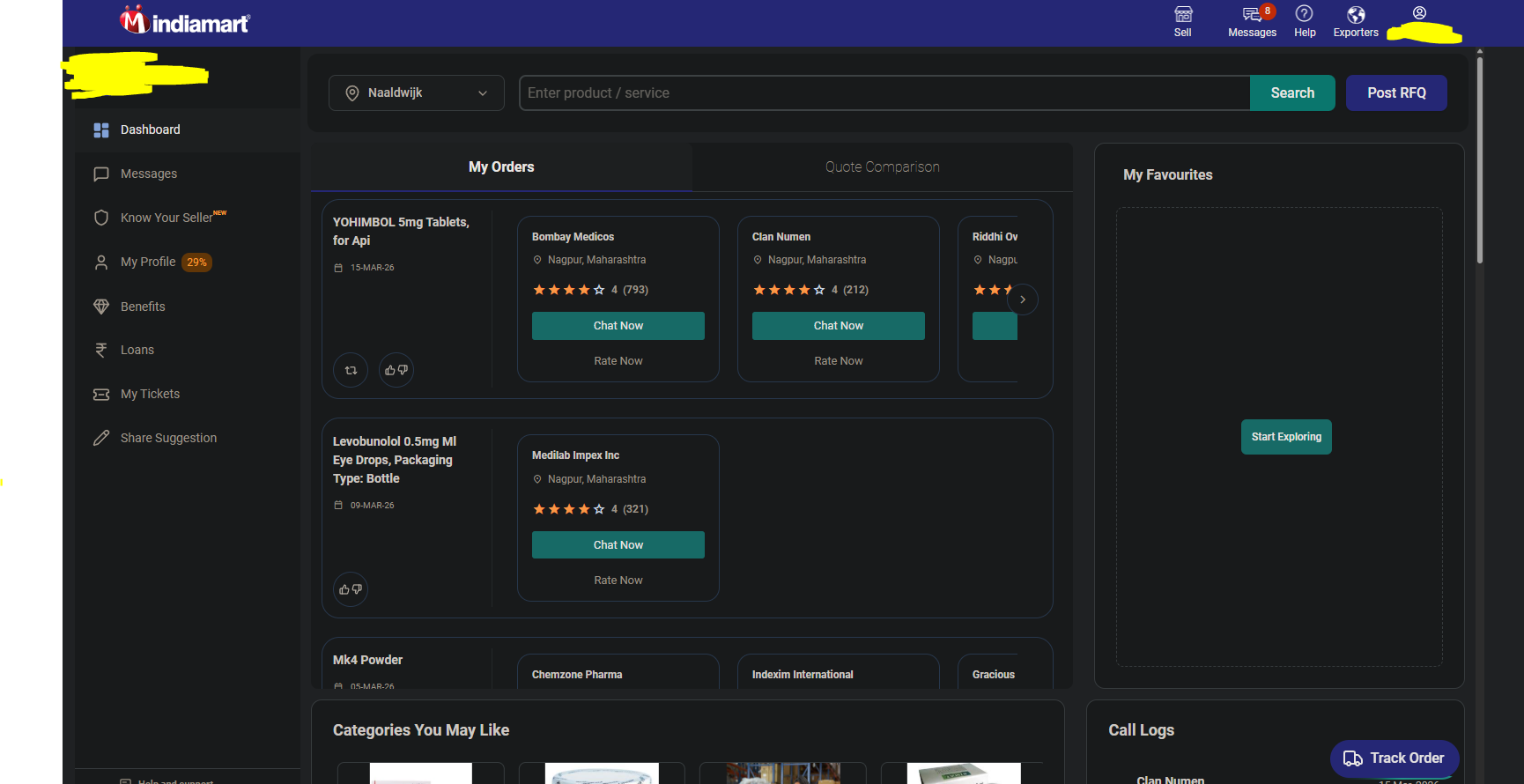Viewport: 1524px width, 784px height.
Task: Open My Tickets in sidebar
Action: [x=150, y=394]
